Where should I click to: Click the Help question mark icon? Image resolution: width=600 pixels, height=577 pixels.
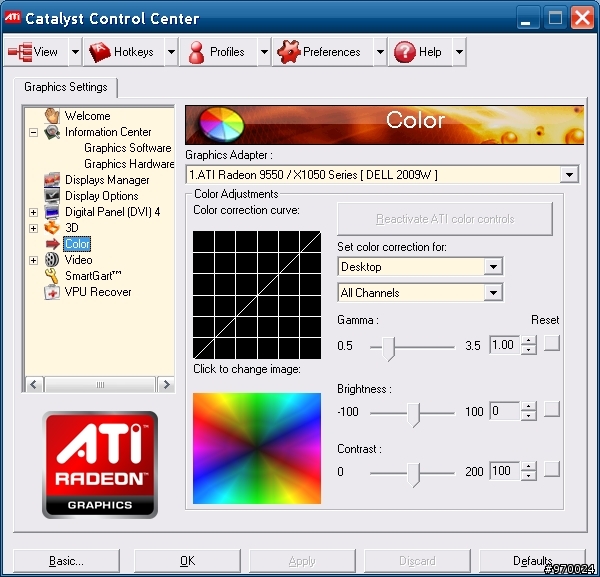click(x=404, y=52)
